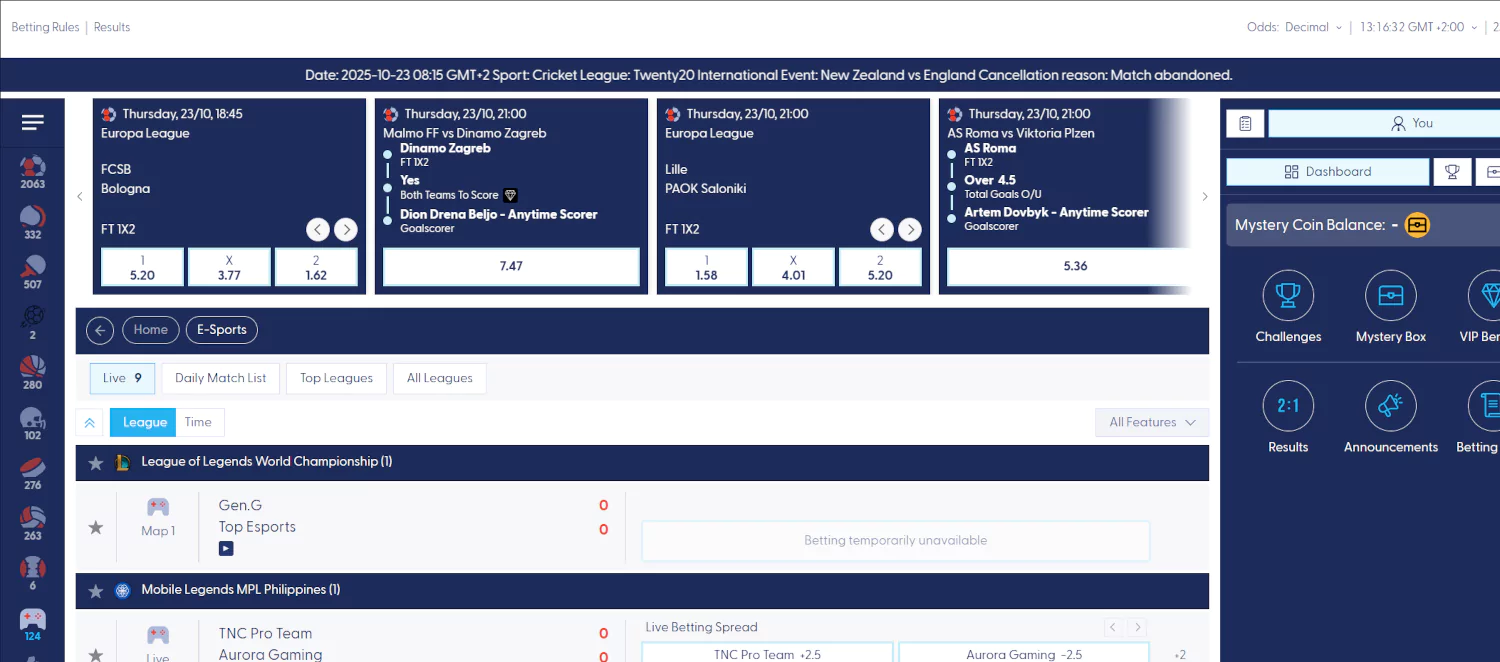
Task: Bet on PAOK Saloniki win at 5.20
Action: 880,267
